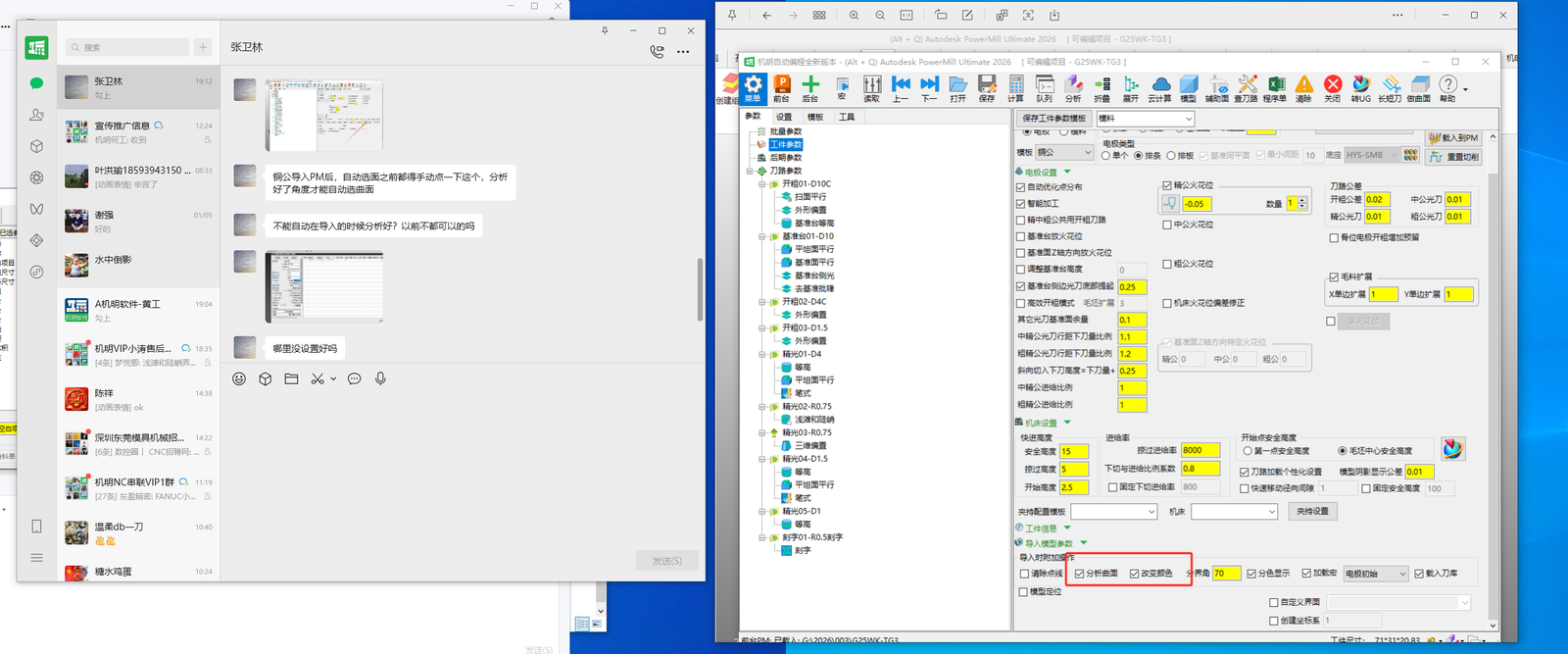
Task: Open the 铜公 模板 dropdown
Action: pyautogui.click(x=1064, y=153)
